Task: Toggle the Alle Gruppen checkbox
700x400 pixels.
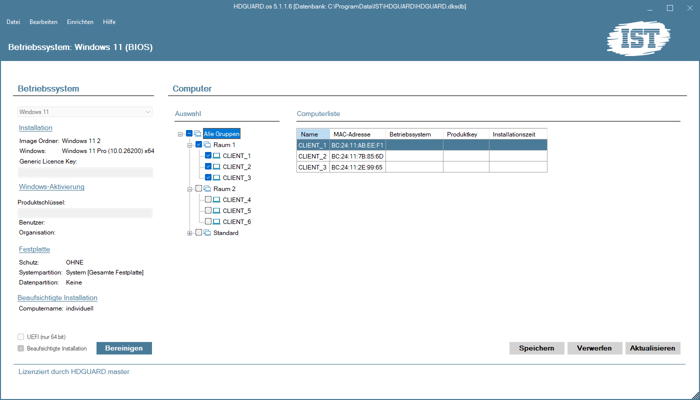Action: (189, 133)
